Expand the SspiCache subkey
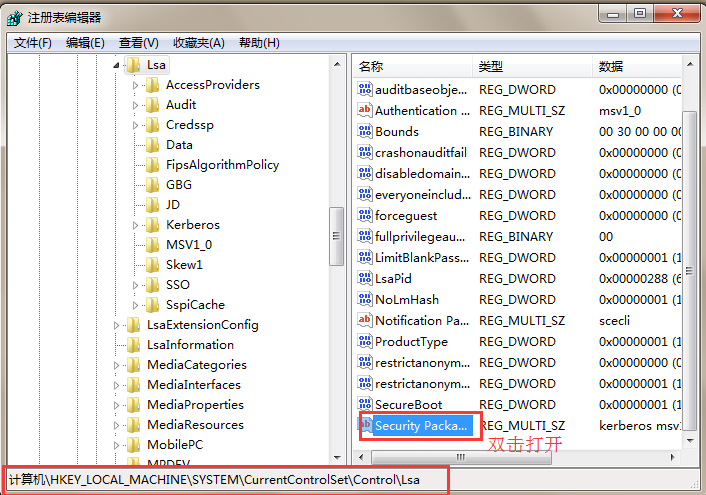The width and height of the screenshot is (706, 495). tap(135, 305)
